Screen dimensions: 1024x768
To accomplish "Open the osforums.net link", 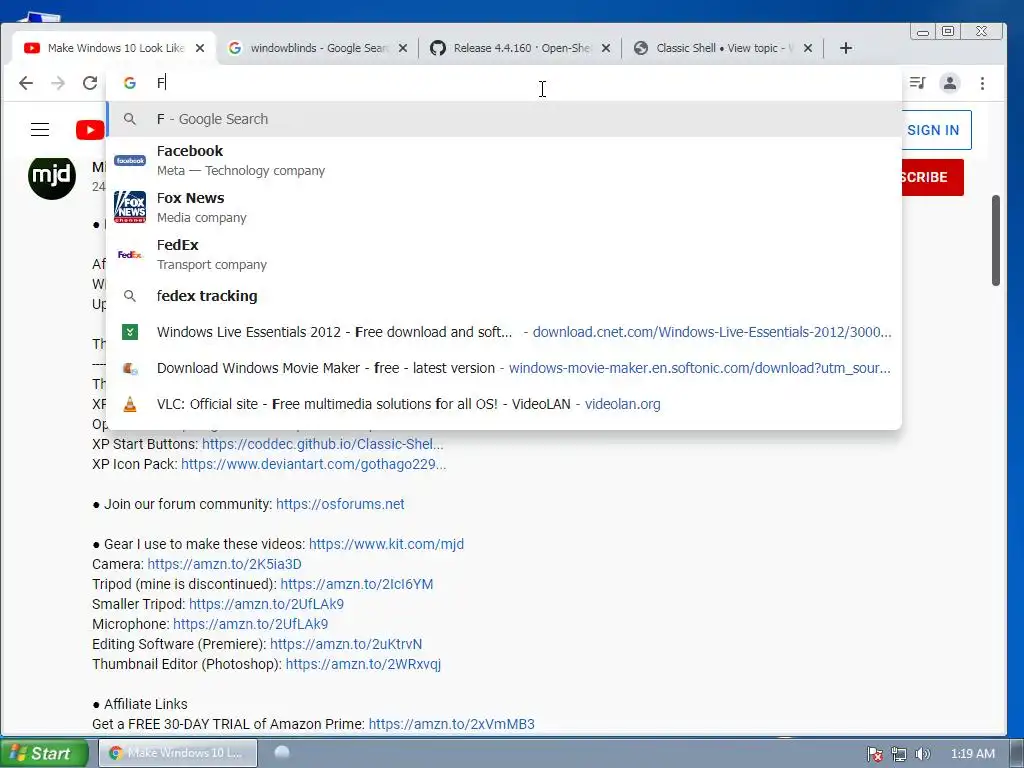I will [x=340, y=504].
